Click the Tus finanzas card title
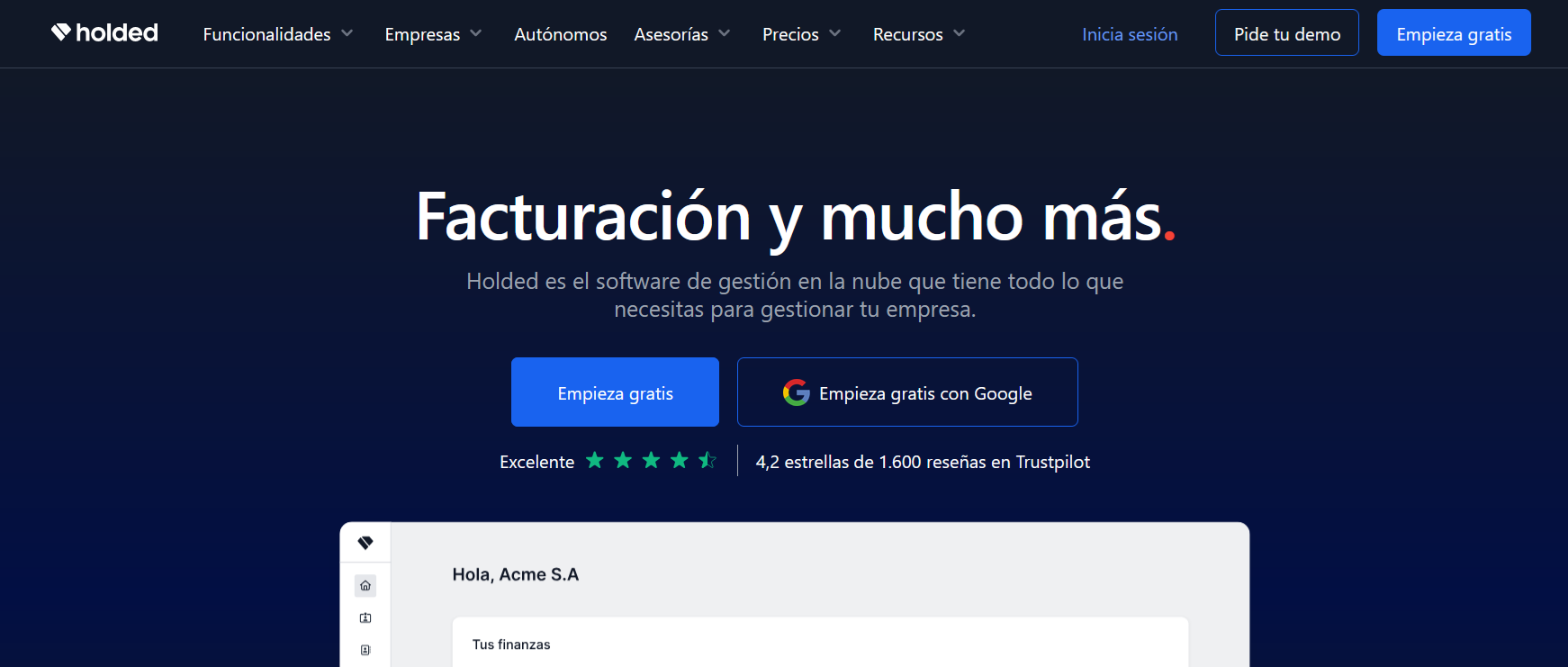 tap(511, 644)
